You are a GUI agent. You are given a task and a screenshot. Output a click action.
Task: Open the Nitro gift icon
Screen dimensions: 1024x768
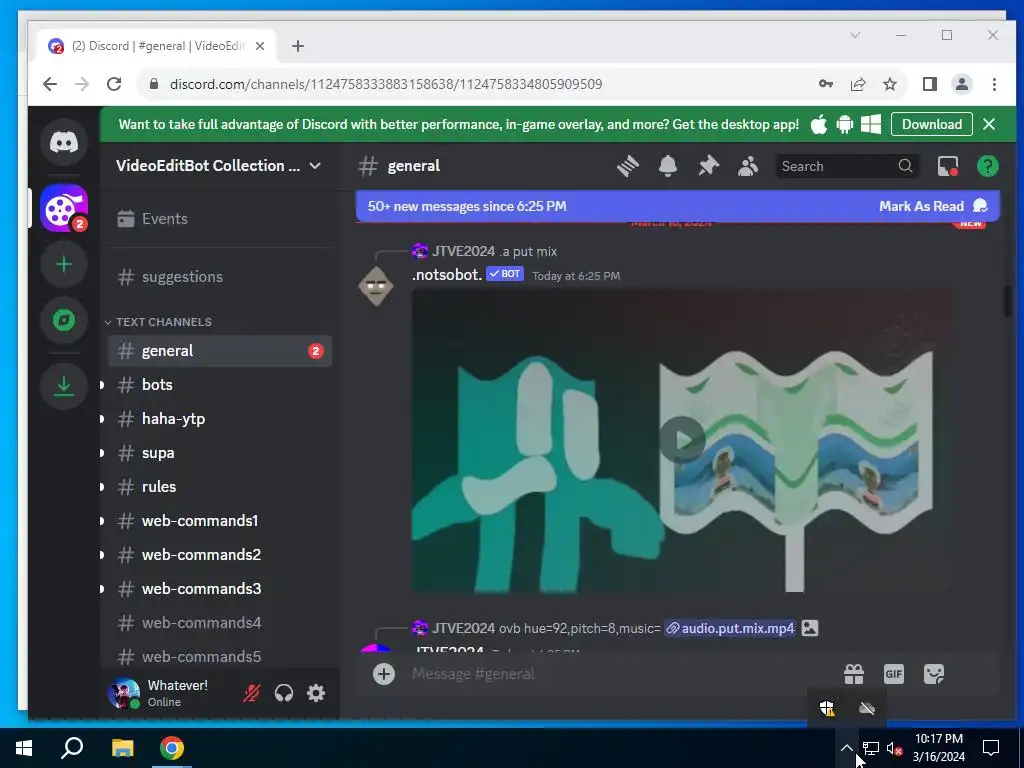click(854, 674)
